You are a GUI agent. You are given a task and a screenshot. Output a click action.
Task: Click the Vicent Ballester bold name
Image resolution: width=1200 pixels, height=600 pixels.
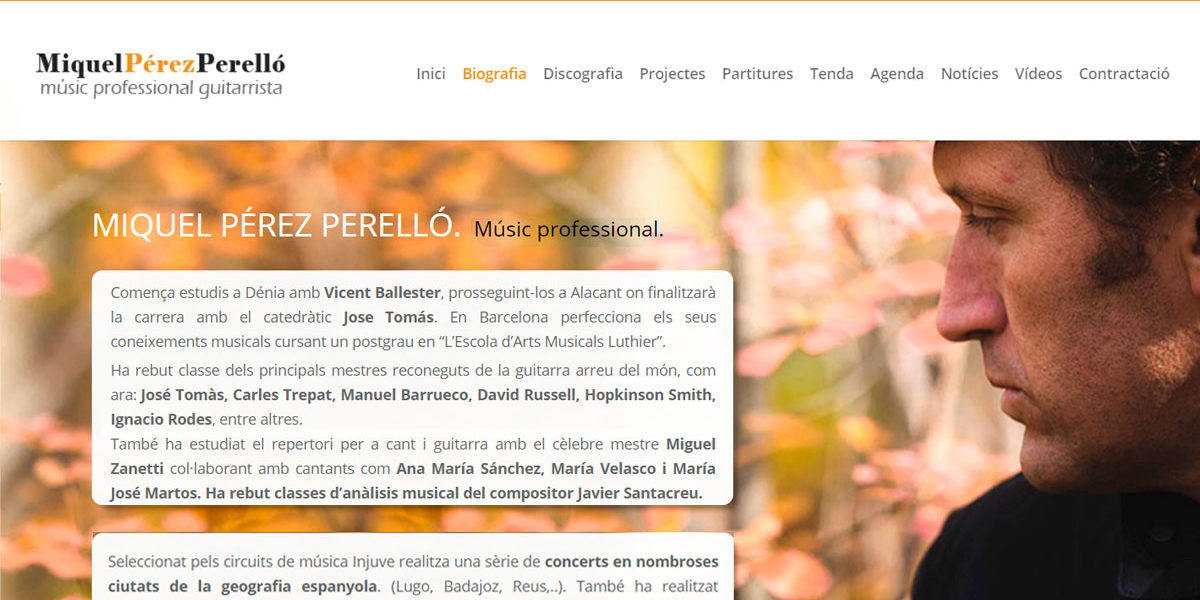[x=382, y=292]
